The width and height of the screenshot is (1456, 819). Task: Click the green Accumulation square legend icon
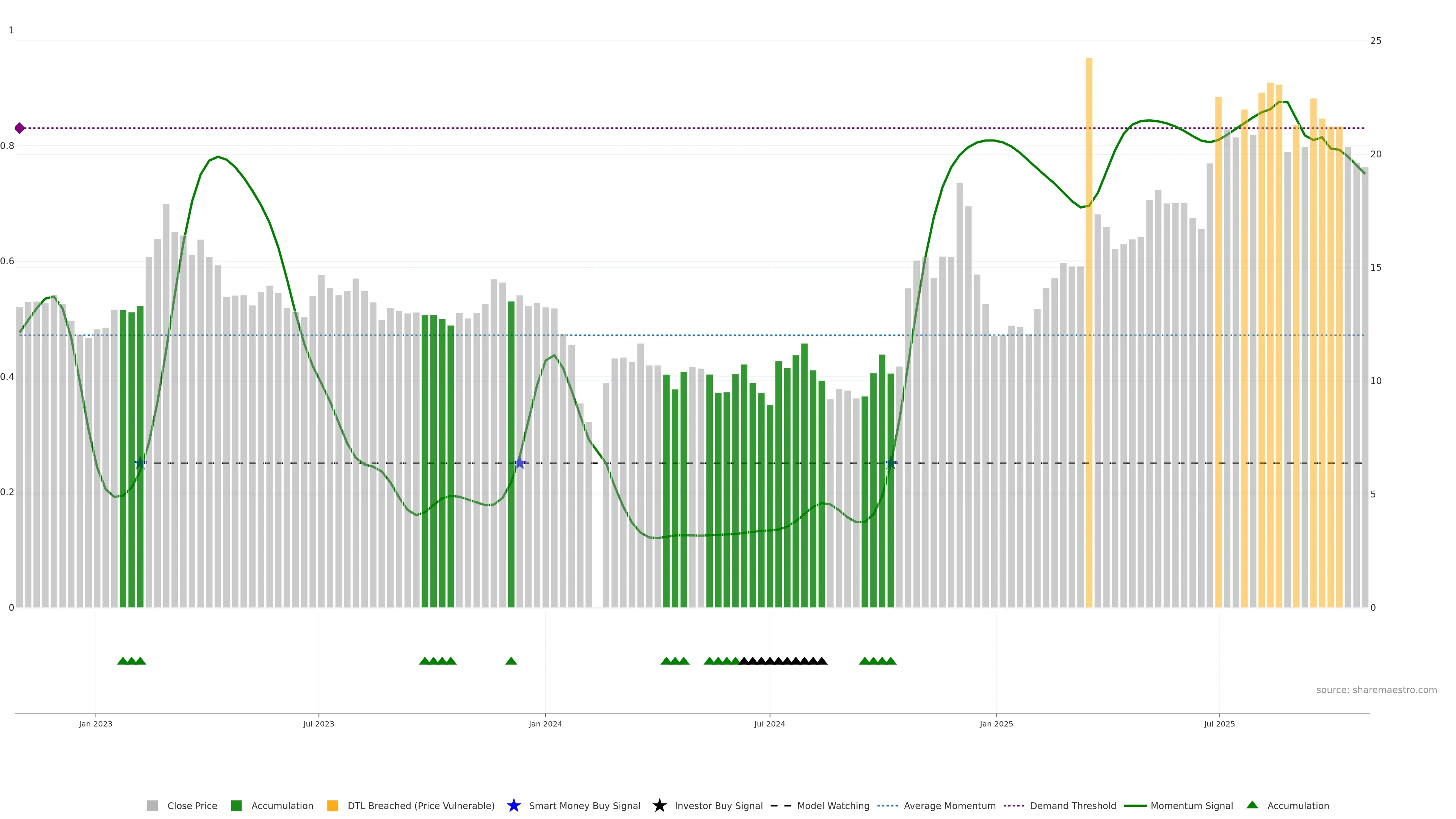click(236, 805)
